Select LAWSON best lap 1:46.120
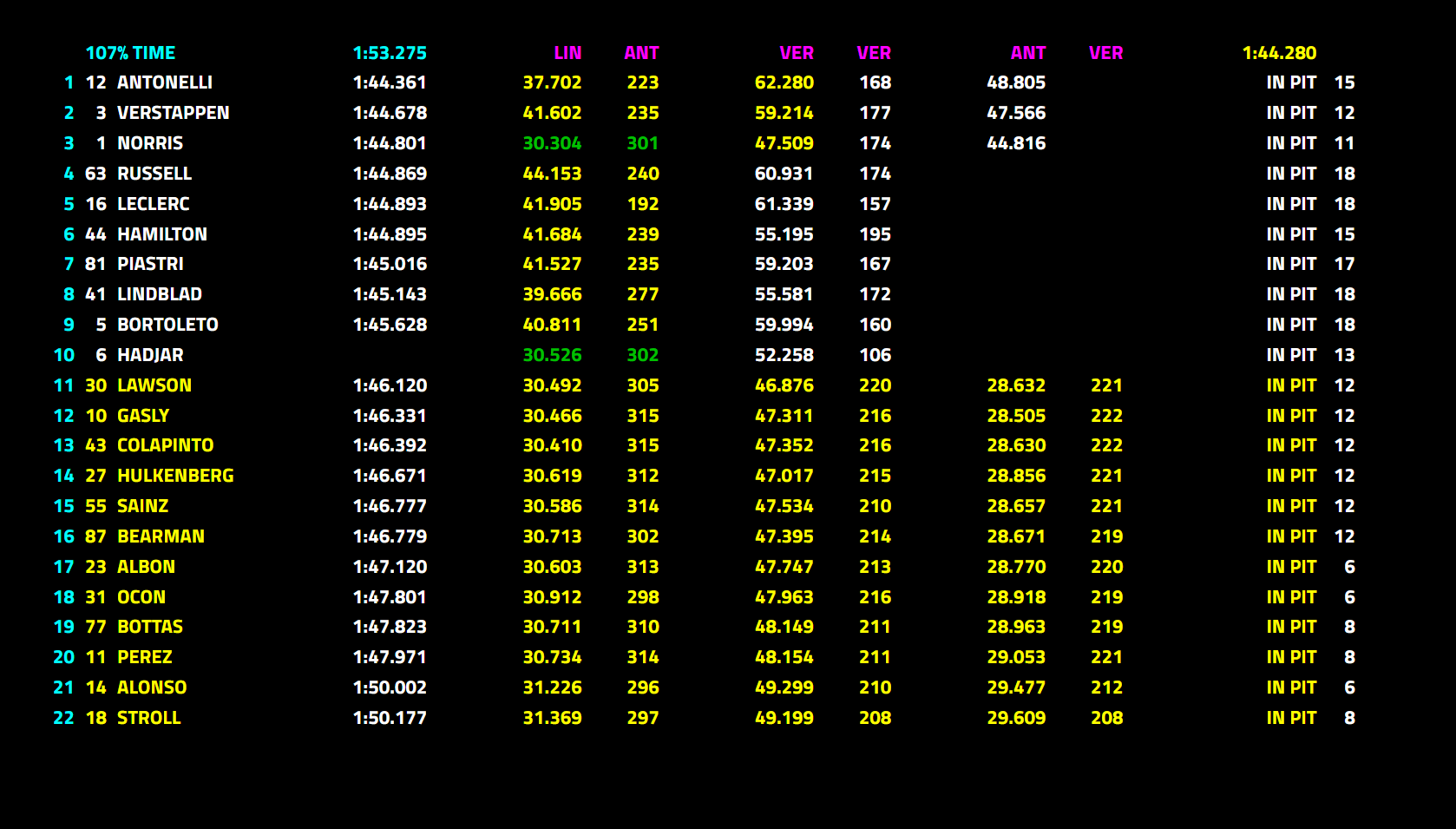The height and width of the screenshot is (829, 1456). (390, 385)
